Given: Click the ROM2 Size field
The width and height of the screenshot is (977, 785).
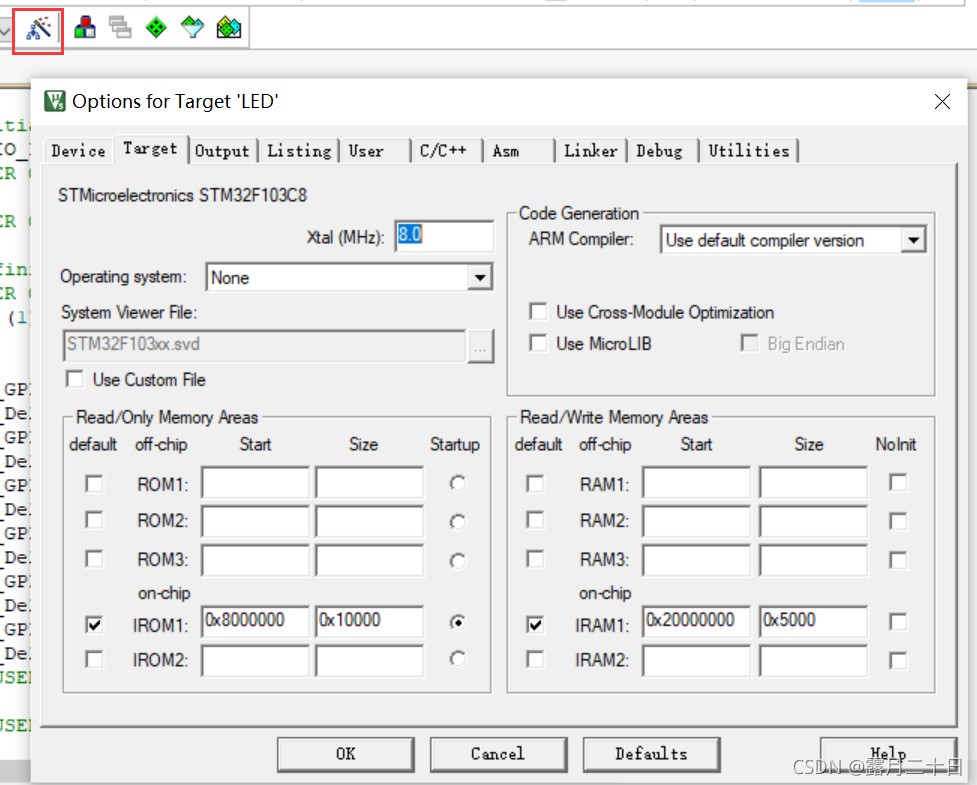Looking at the screenshot, I should 369,521.
